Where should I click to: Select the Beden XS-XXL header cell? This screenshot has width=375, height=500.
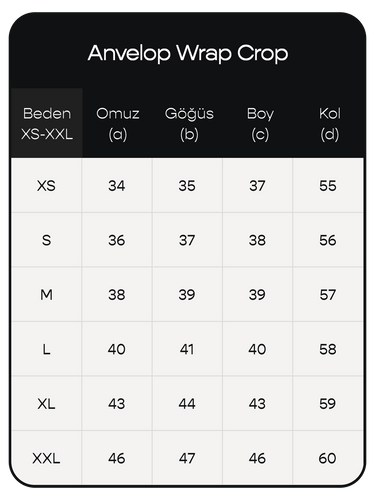pyautogui.click(x=47, y=123)
